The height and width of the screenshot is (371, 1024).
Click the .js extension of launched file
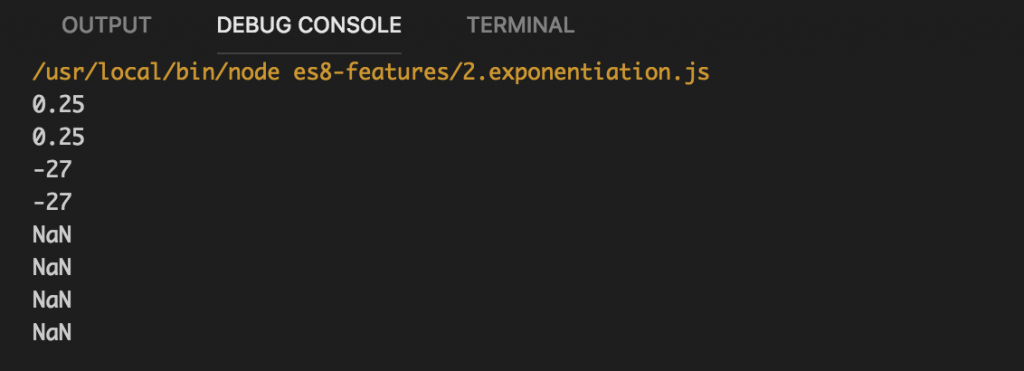click(690, 73)
